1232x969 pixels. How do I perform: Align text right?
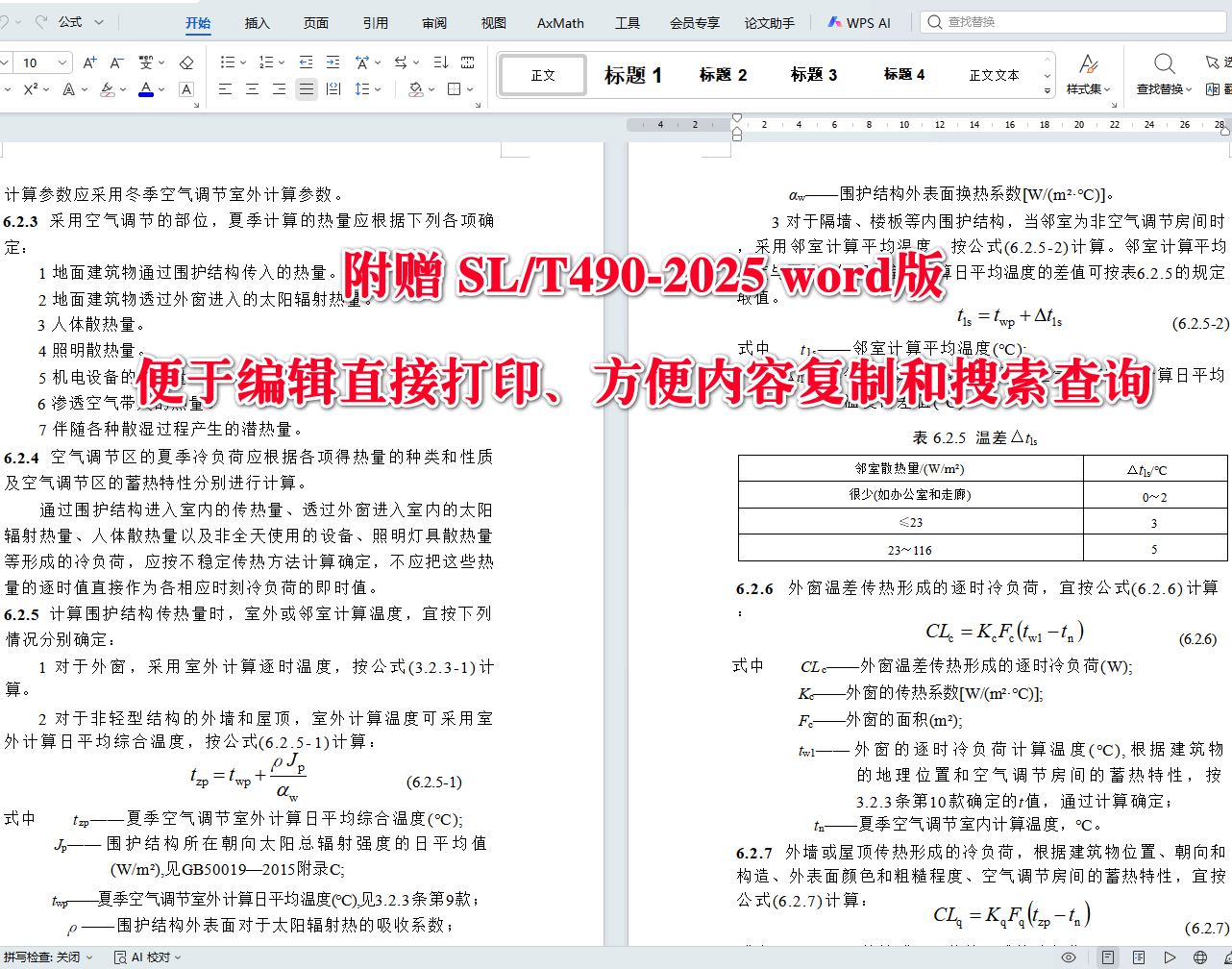point(279,89)
